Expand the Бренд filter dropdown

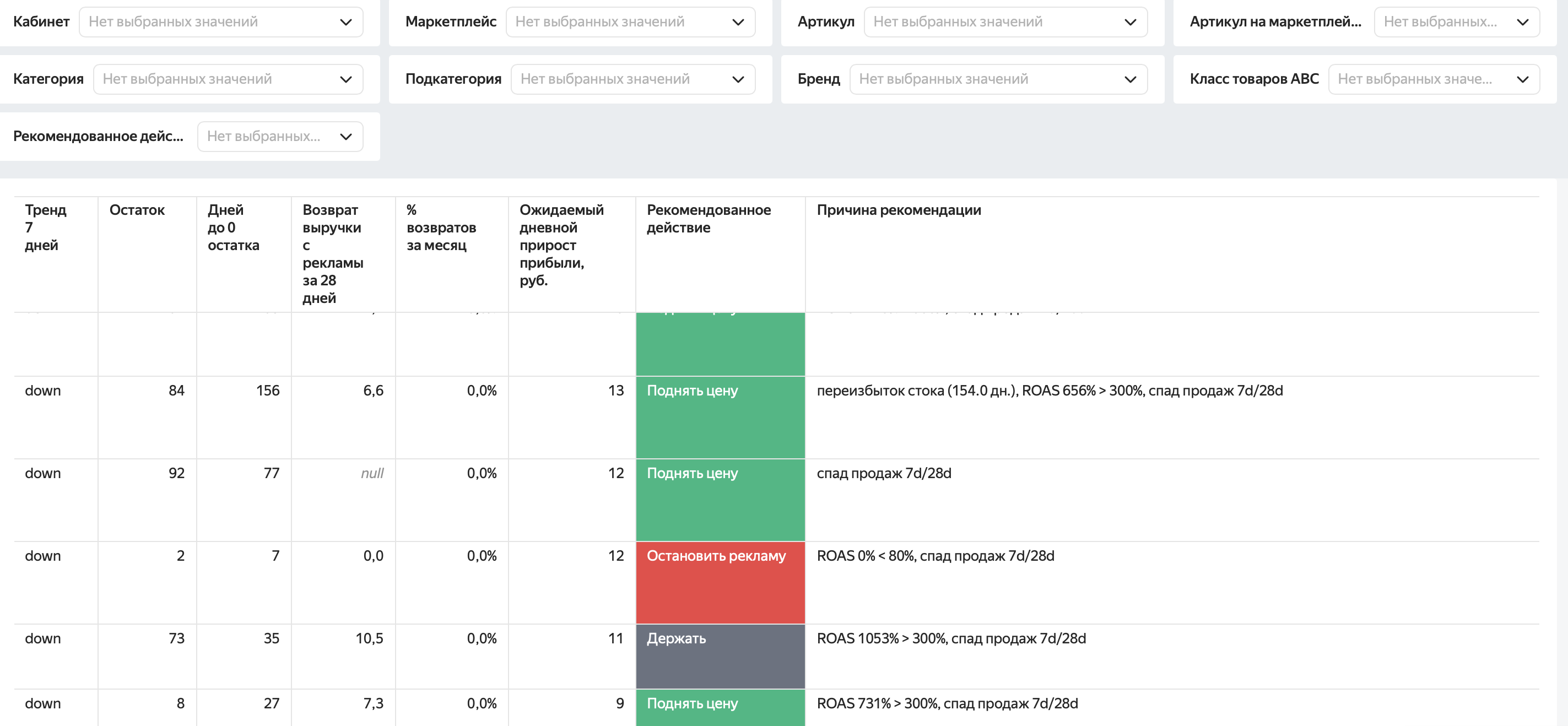(998, 79)
